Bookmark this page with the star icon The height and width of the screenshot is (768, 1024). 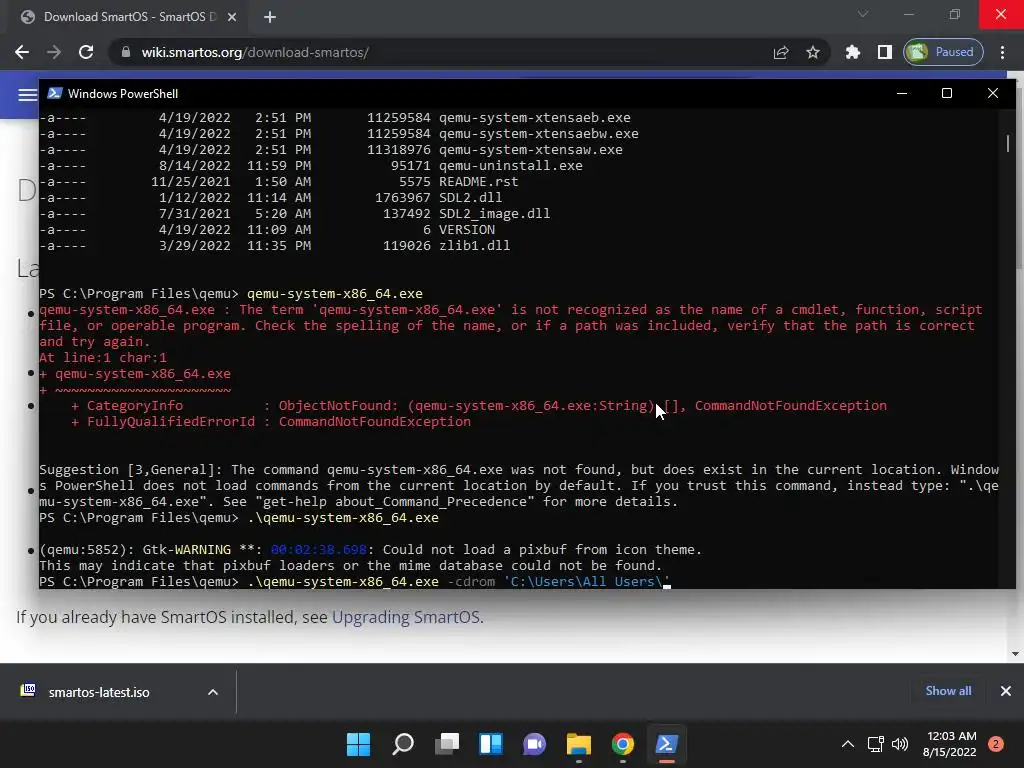point(812,52)
